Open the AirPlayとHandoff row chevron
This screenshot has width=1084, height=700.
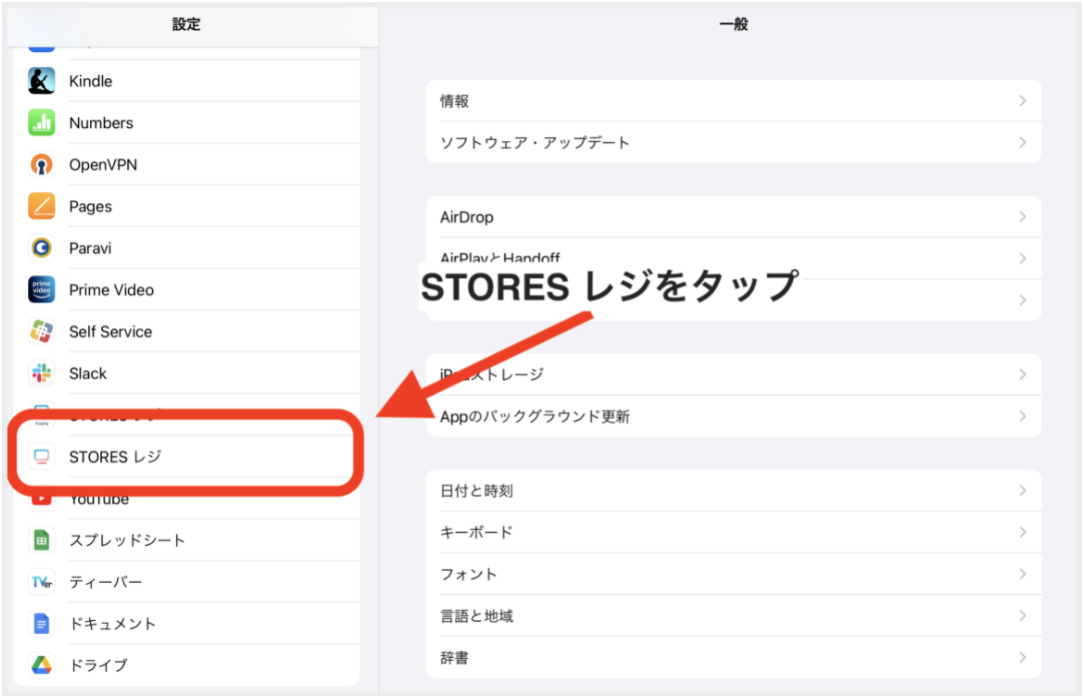pos(1022,258)
